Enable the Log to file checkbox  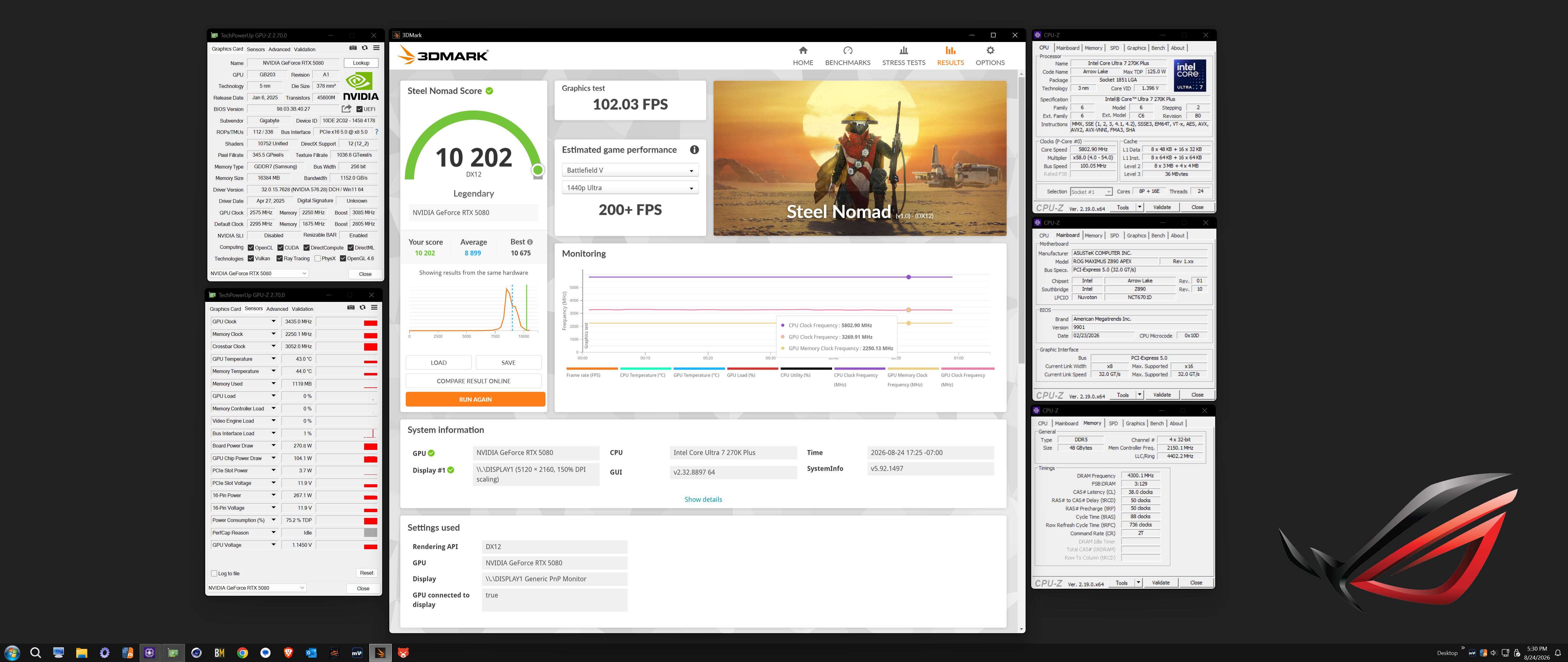point(214,574)
